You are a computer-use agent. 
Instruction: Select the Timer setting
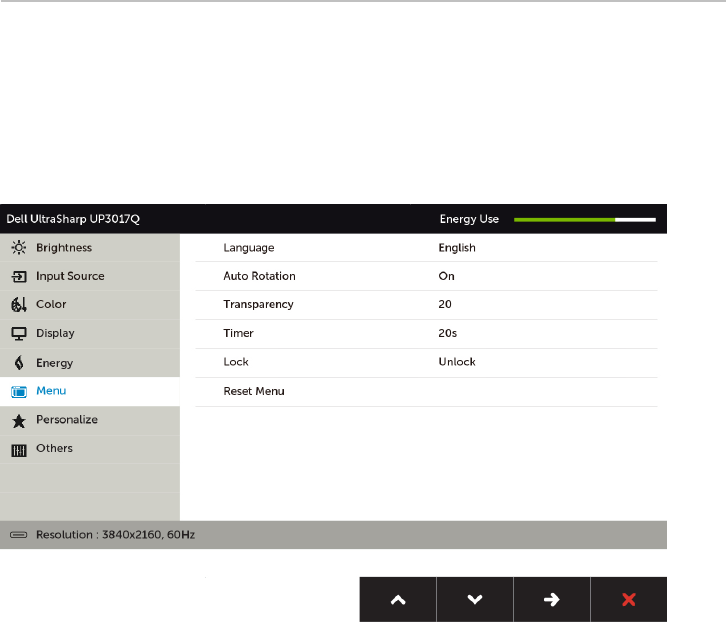(x=426, y=333)
